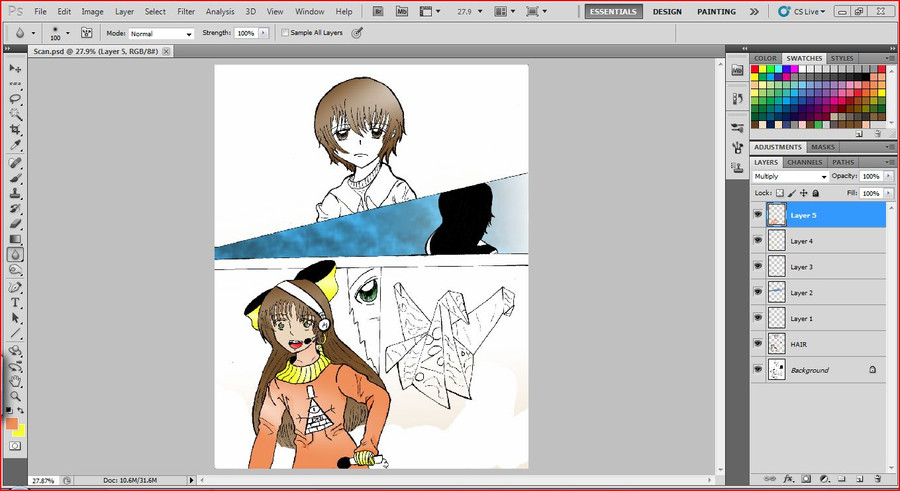Open the Layer menu
The image size is (900, 491).
pyautogui.click(x=124, y=11)
